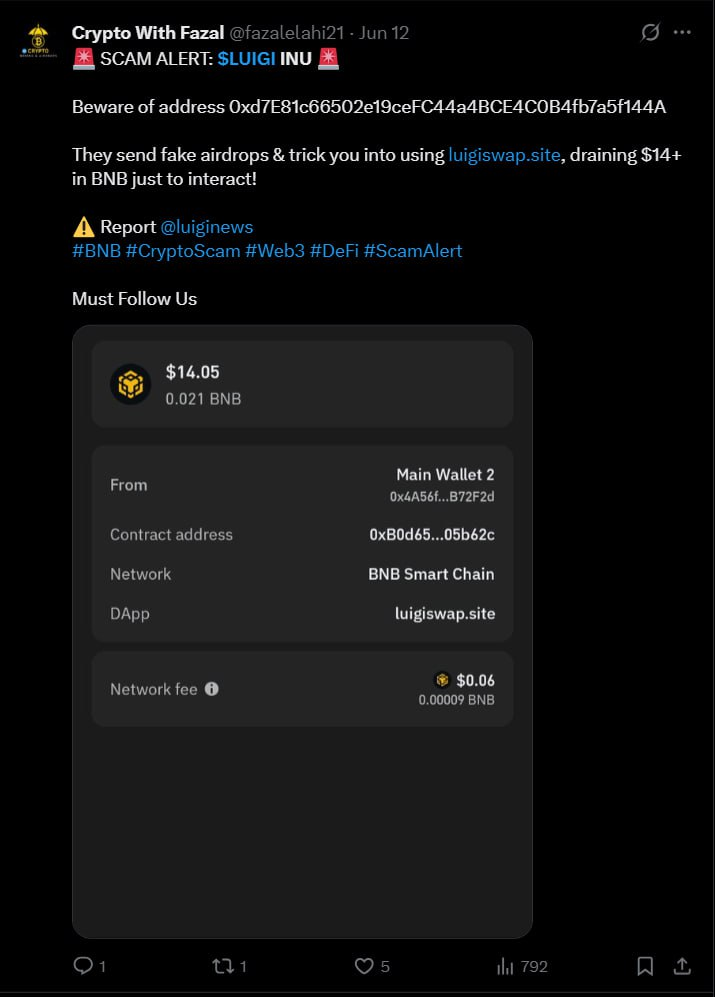Click the share upload icon
715x997 pixels.
click(x=682, y=966)
